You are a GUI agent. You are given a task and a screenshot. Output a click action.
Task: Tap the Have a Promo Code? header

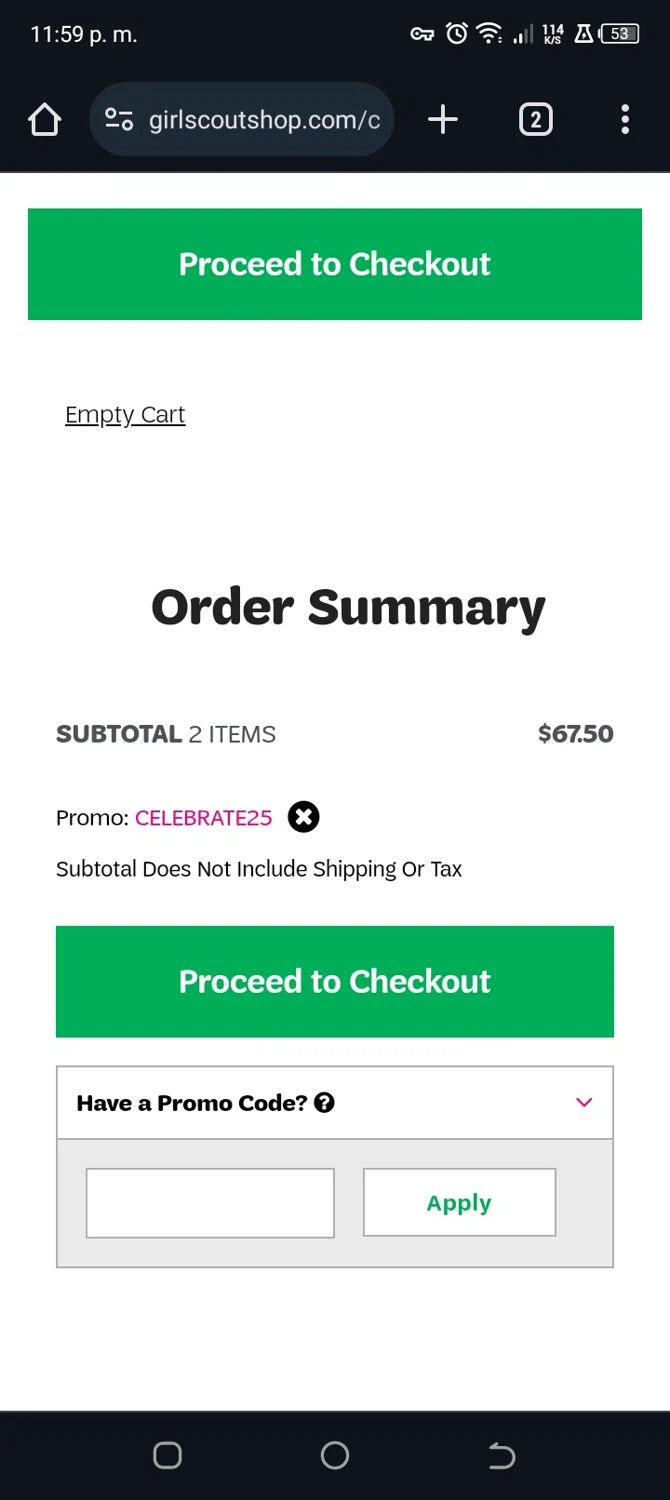click(x=192, y=1103)
